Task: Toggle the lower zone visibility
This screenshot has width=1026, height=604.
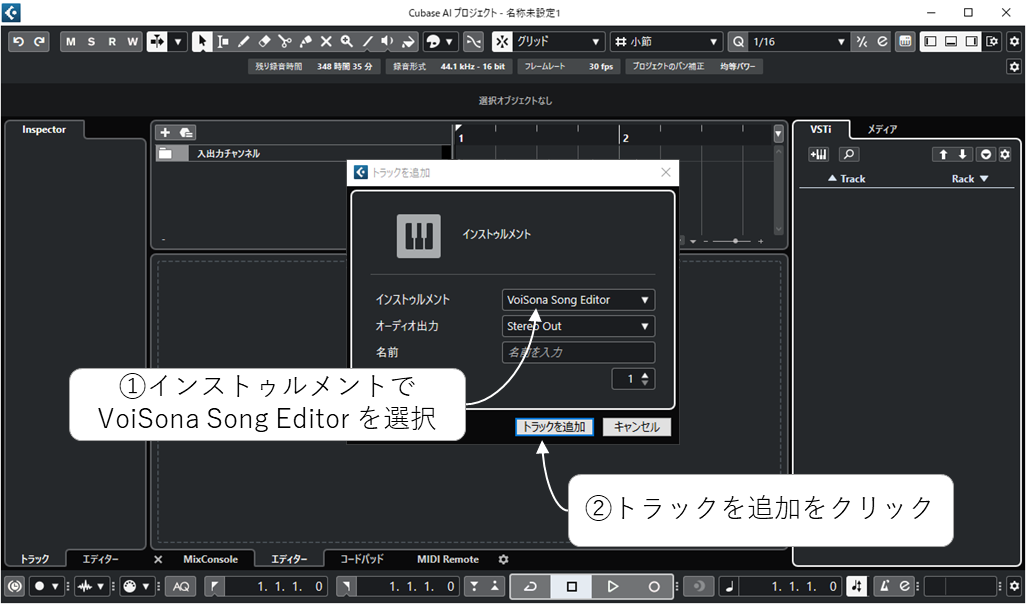Action: click(x=951, y=42)
